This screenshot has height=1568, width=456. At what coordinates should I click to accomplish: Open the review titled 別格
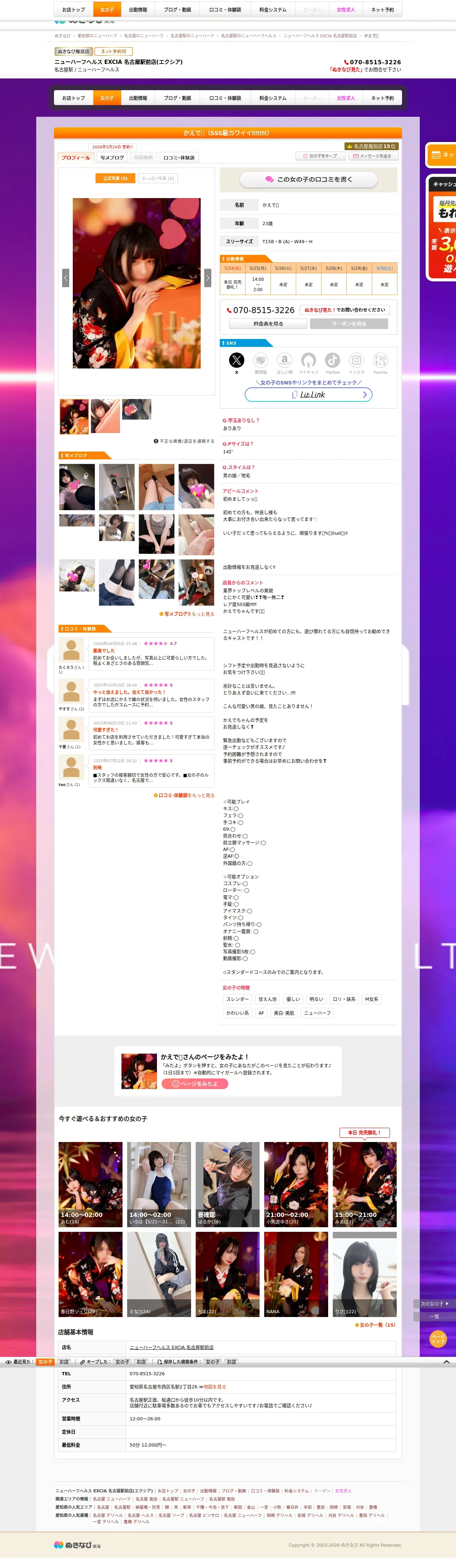pos(97,767)
